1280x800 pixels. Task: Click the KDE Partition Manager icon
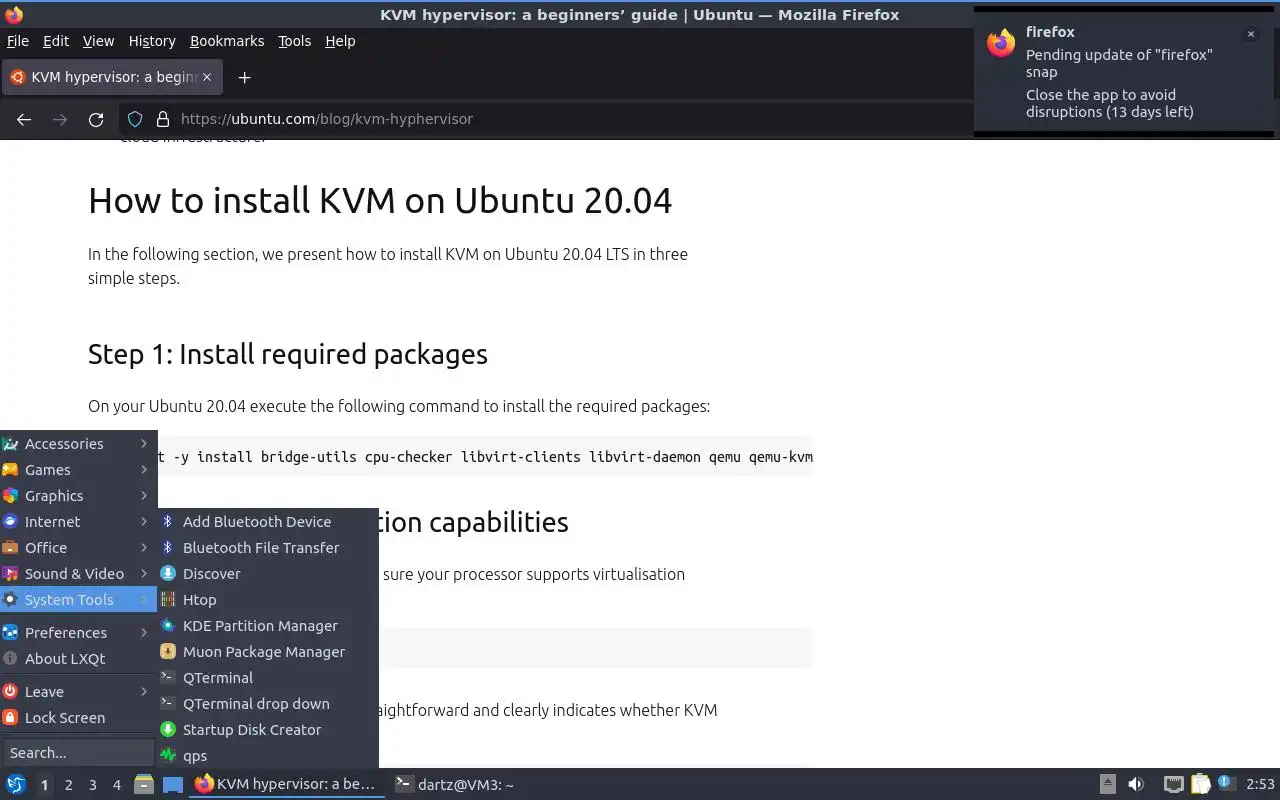coord(168,625)
